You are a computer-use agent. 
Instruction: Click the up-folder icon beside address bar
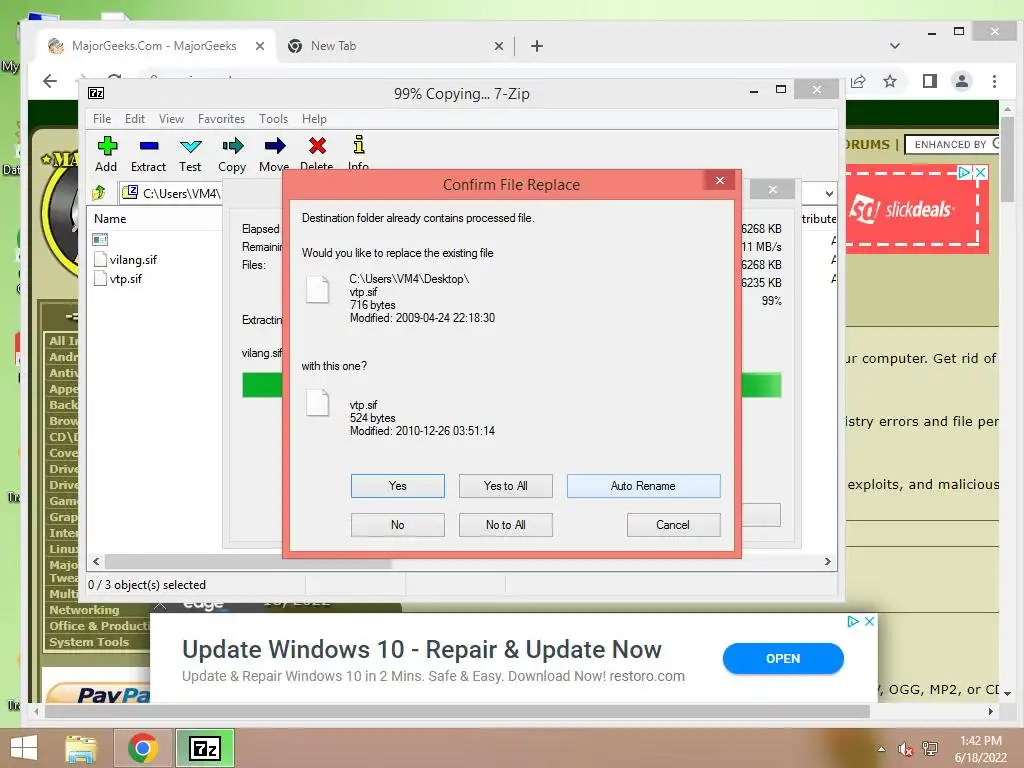pos(99,193)
